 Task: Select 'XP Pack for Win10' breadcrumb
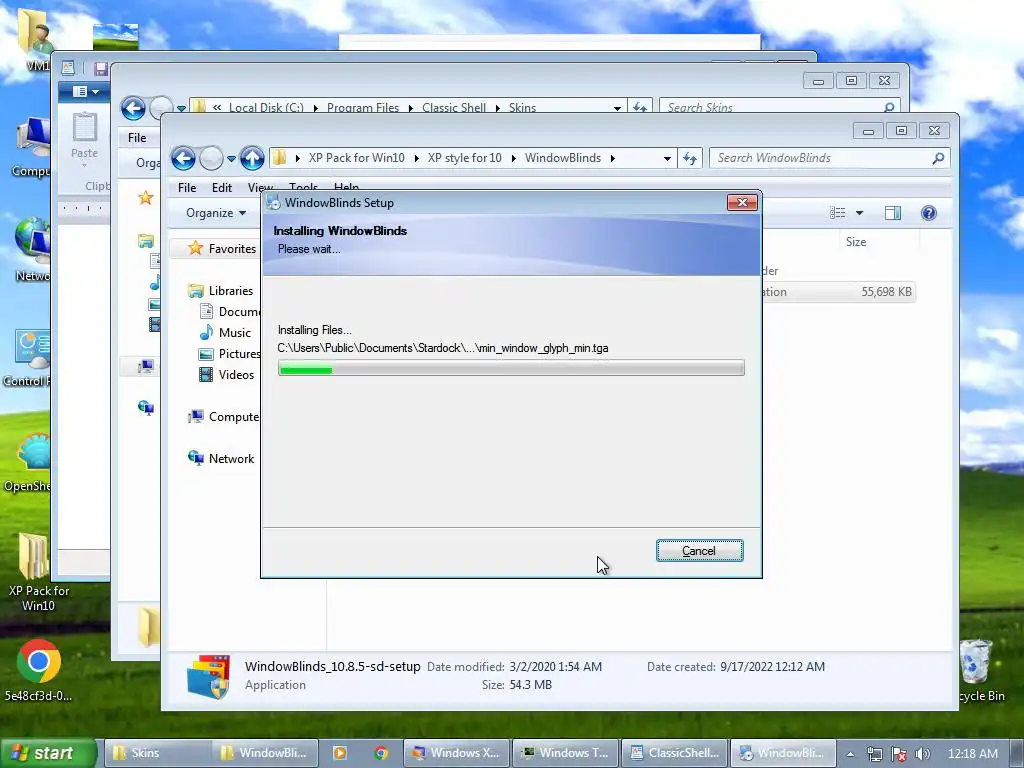(357, 158)
